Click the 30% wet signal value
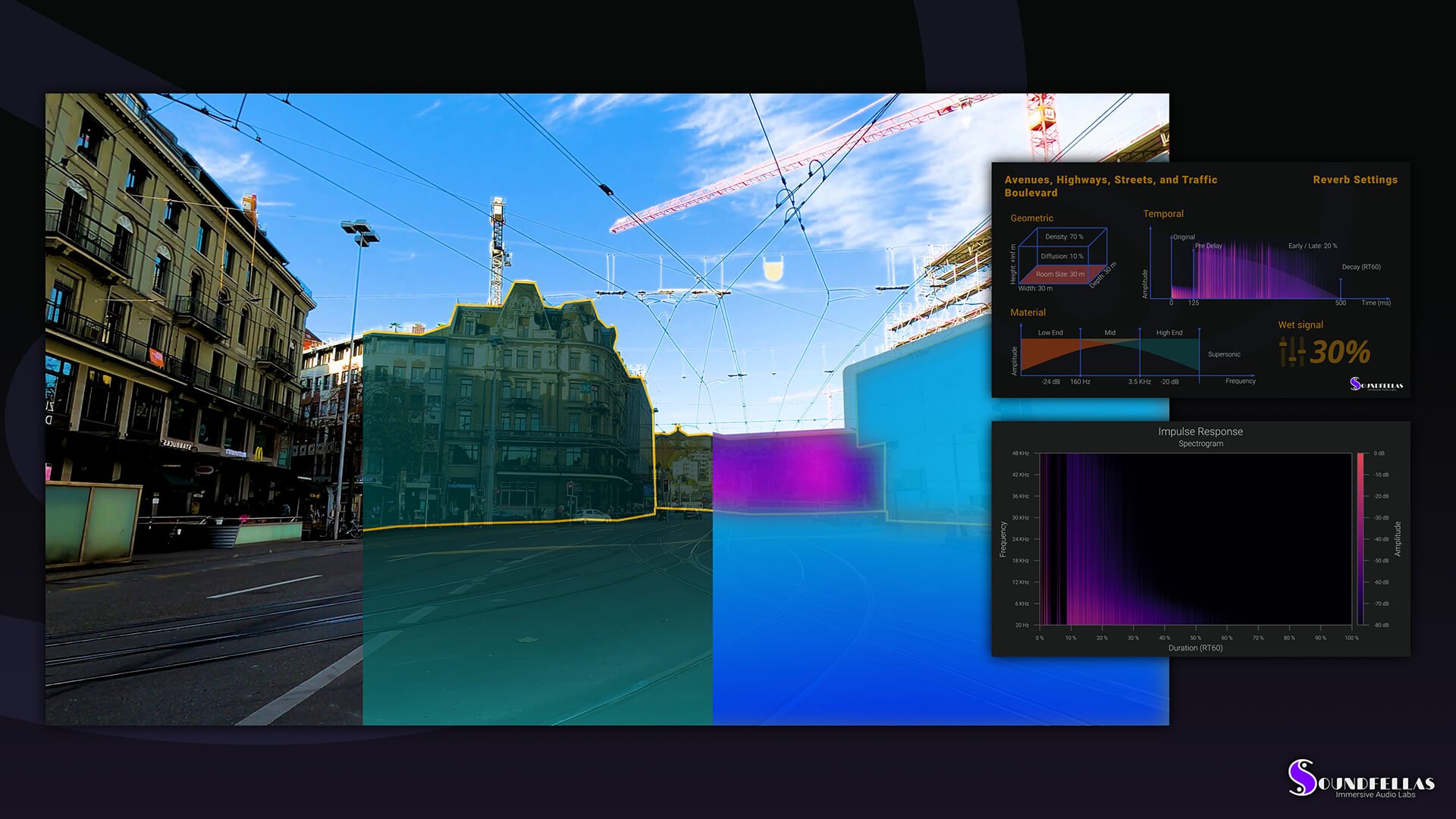 coord(1339,353)
